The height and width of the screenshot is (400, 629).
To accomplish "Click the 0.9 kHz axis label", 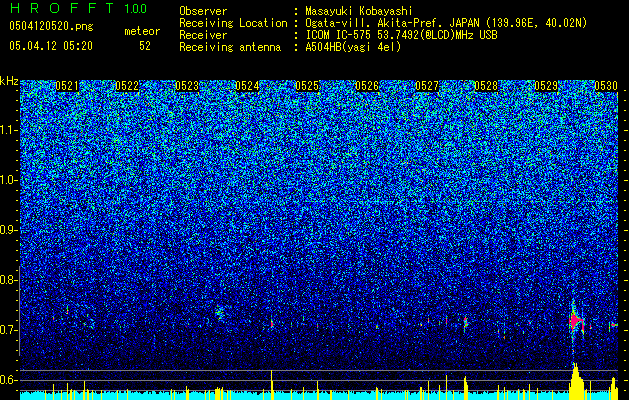I will [7, 230].
